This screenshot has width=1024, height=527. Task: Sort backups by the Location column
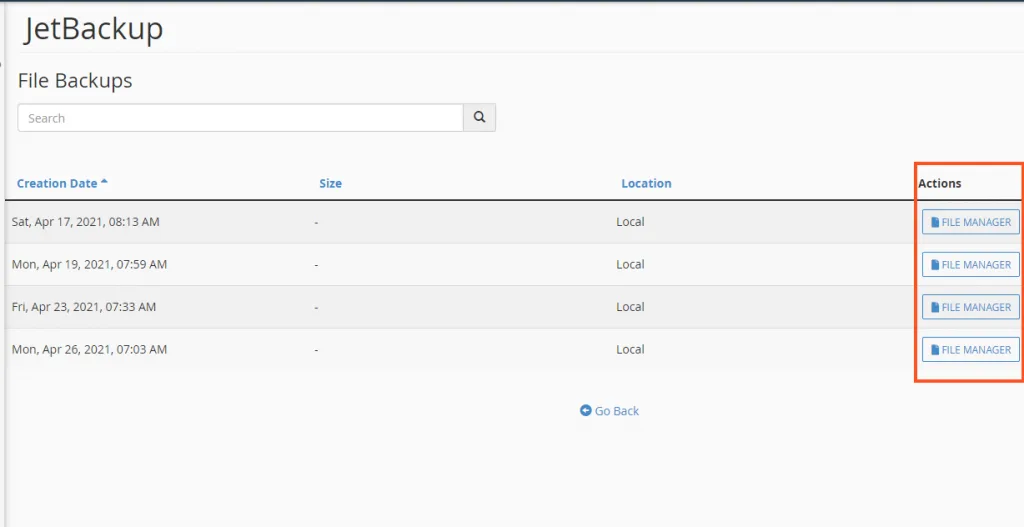[x=646, y=183]
